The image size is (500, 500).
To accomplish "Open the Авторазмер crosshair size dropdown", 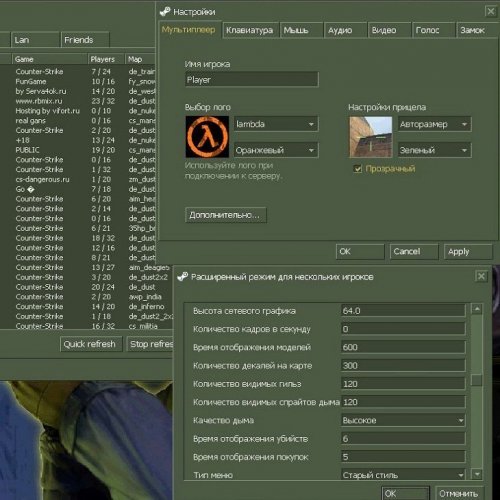I will pyautogui.click(x=434, y=124).
